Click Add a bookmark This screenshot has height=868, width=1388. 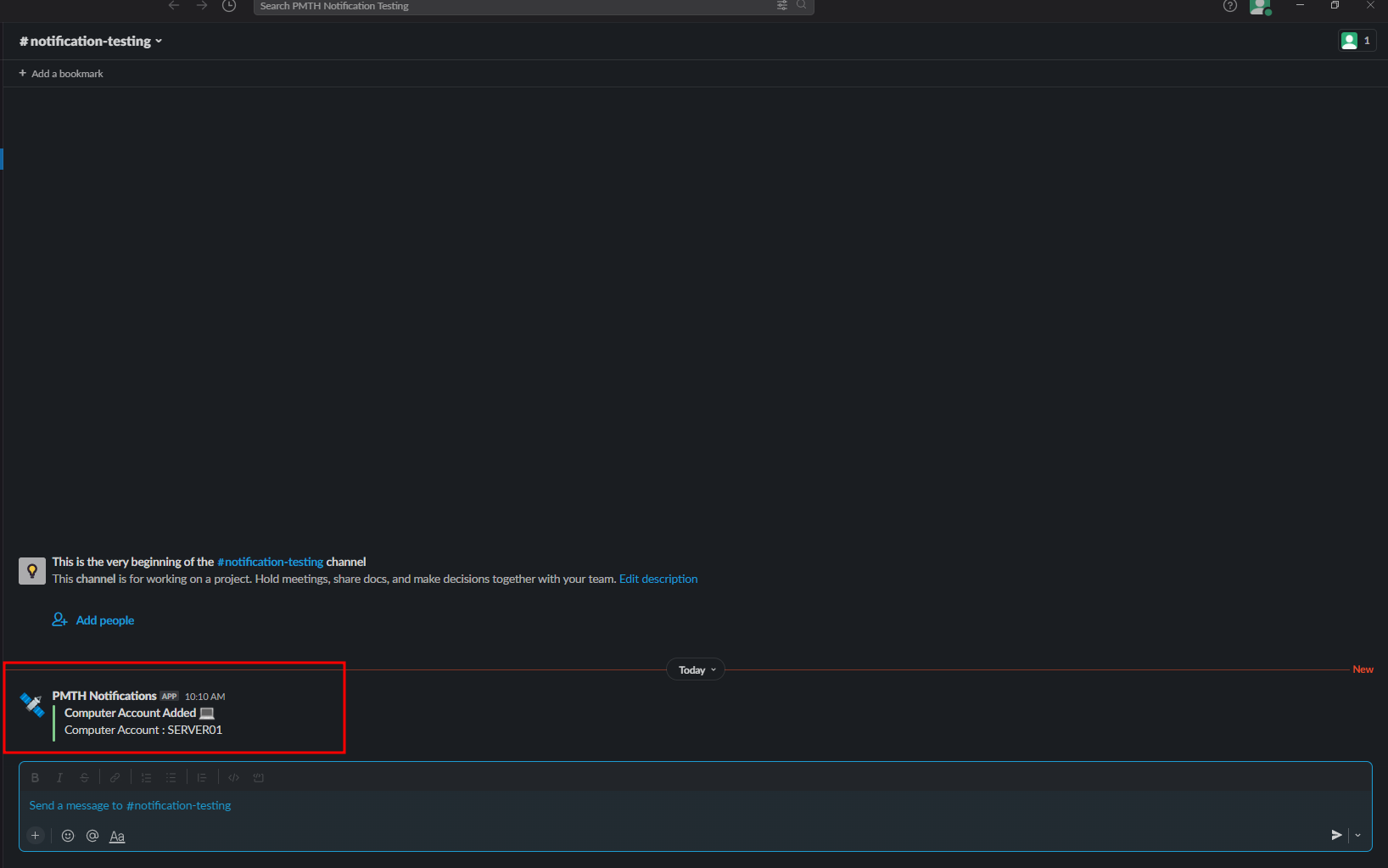tap(61, 74)
